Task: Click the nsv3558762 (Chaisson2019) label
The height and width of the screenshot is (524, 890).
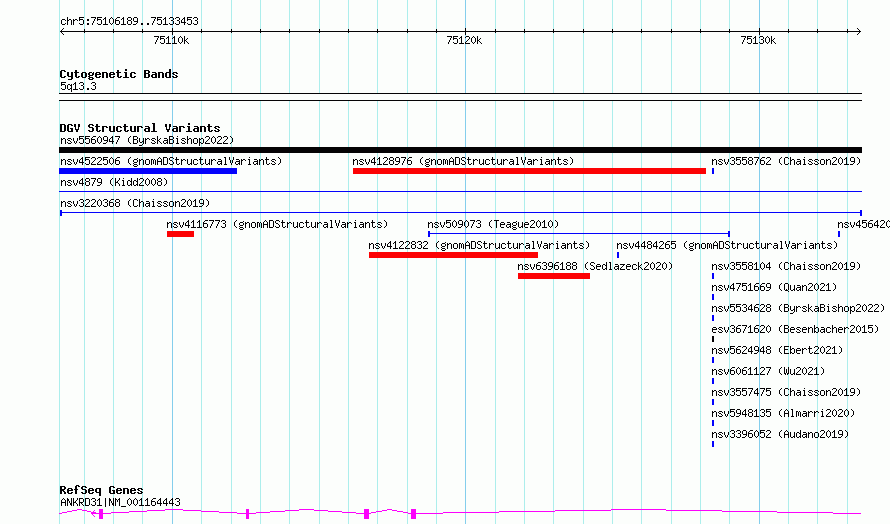Action: click(786, 161)
